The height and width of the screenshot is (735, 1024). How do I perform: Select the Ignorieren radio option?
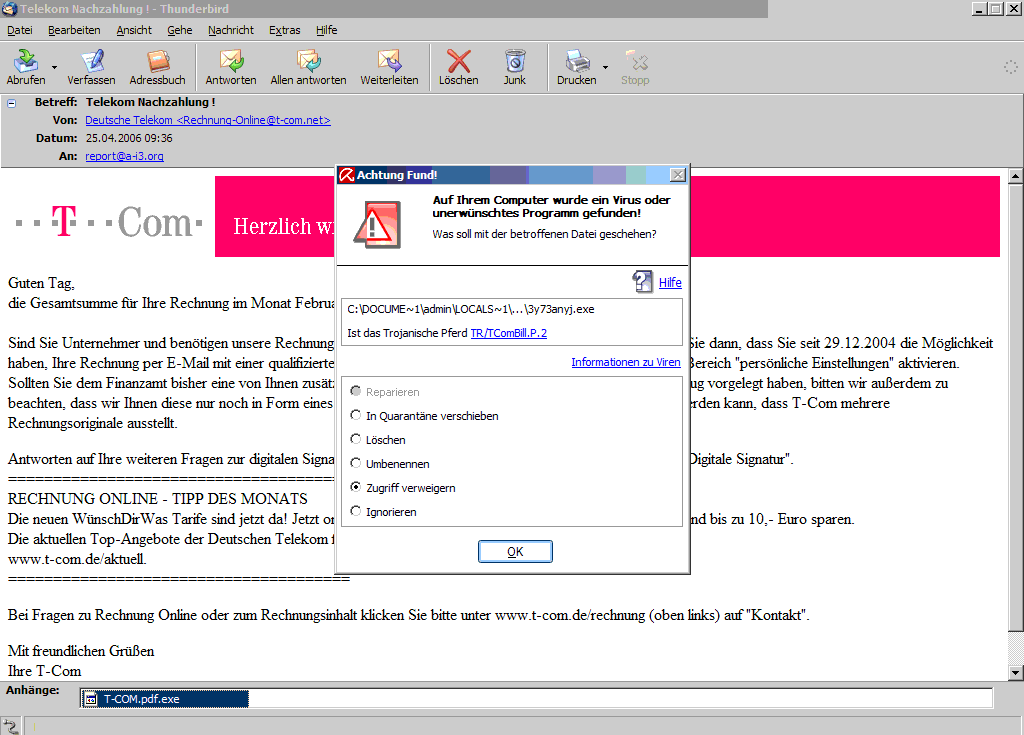[355, 511]
